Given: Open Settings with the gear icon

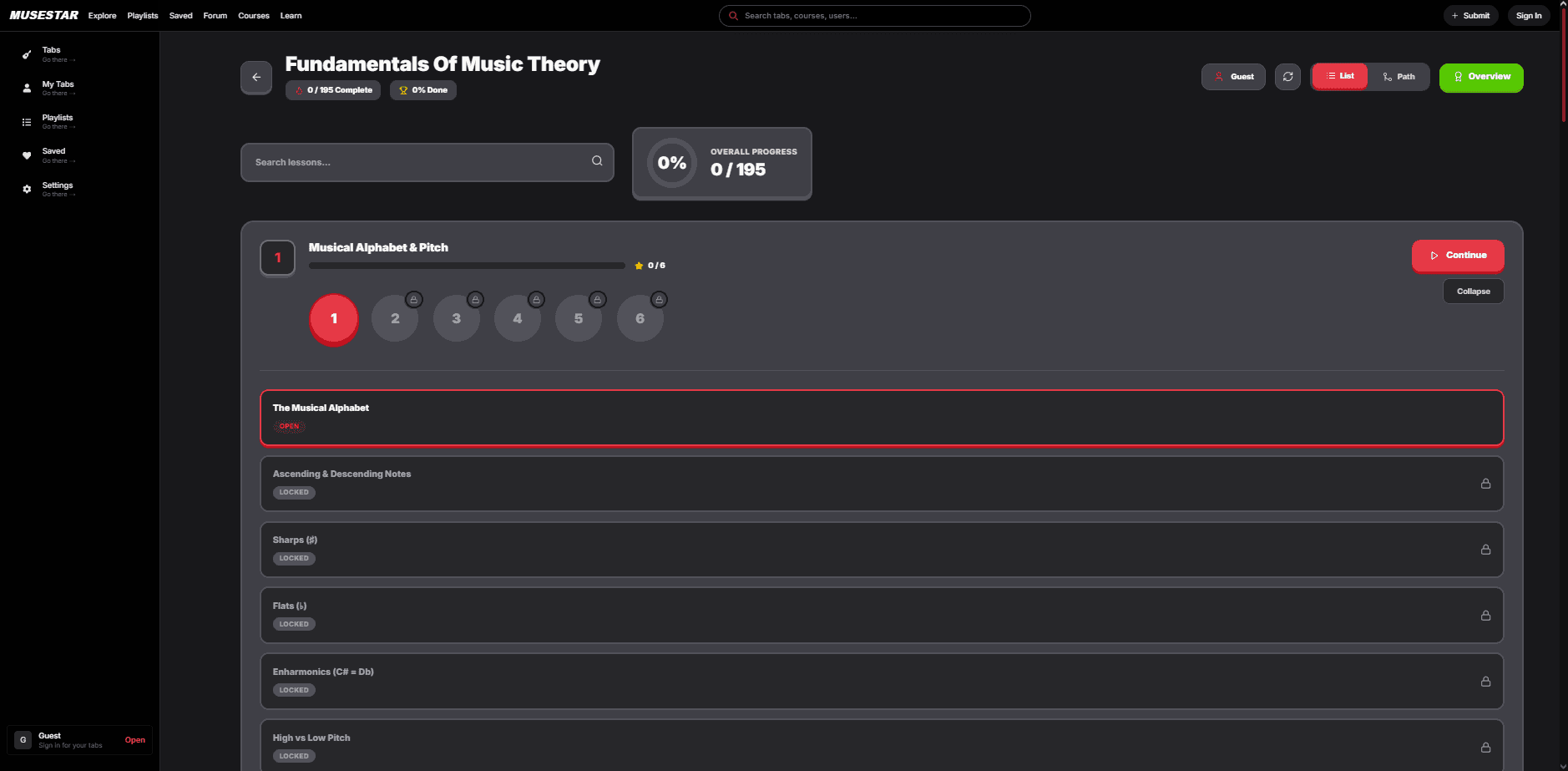Looking at the screenshot, I should click(x=28, y=190).
